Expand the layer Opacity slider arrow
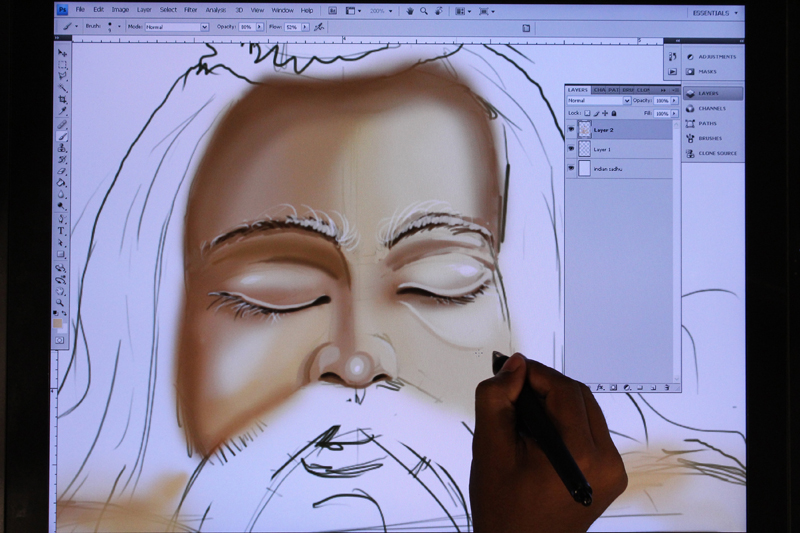 (674, 101)
